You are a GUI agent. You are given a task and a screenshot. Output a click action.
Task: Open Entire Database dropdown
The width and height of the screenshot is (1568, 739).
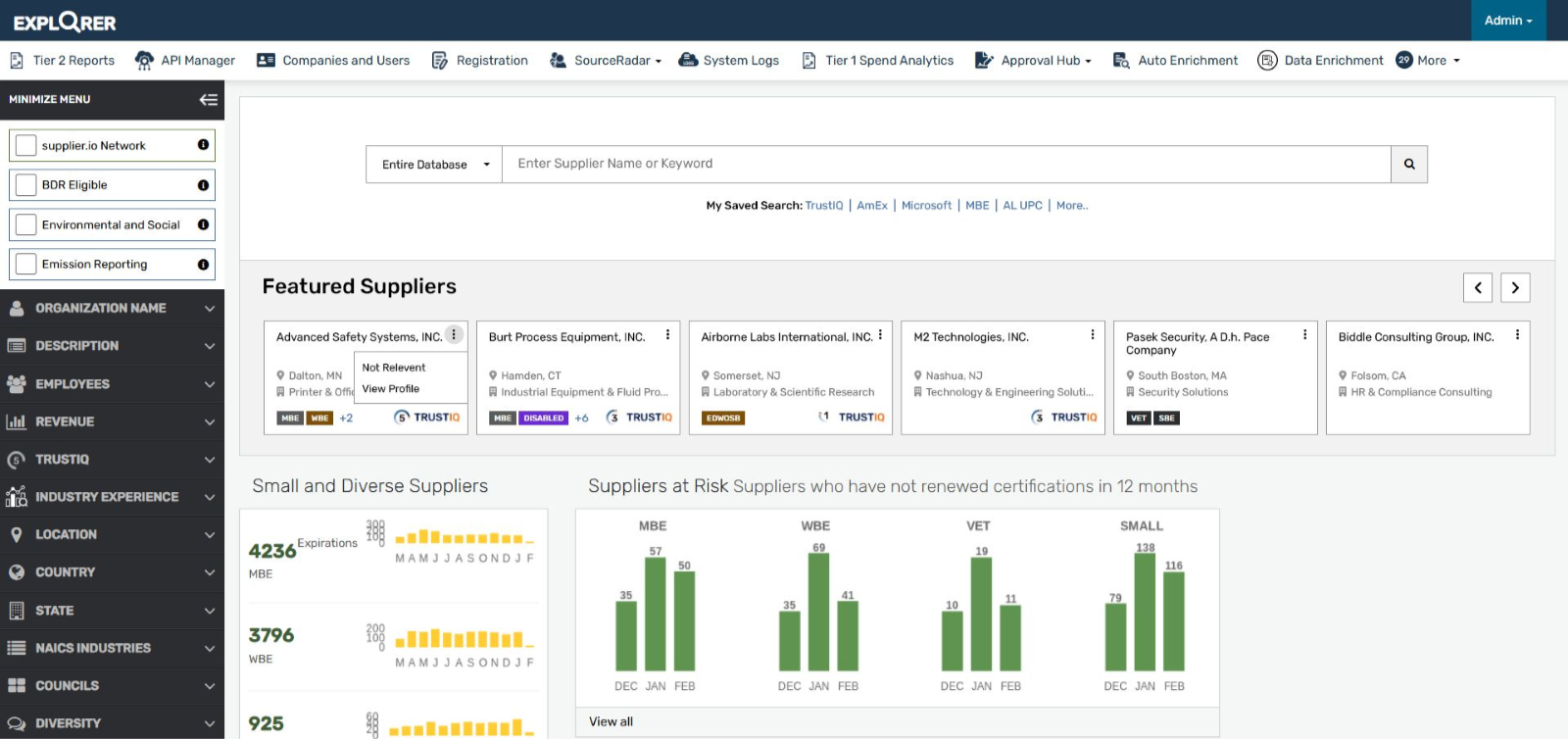point(434,165)
